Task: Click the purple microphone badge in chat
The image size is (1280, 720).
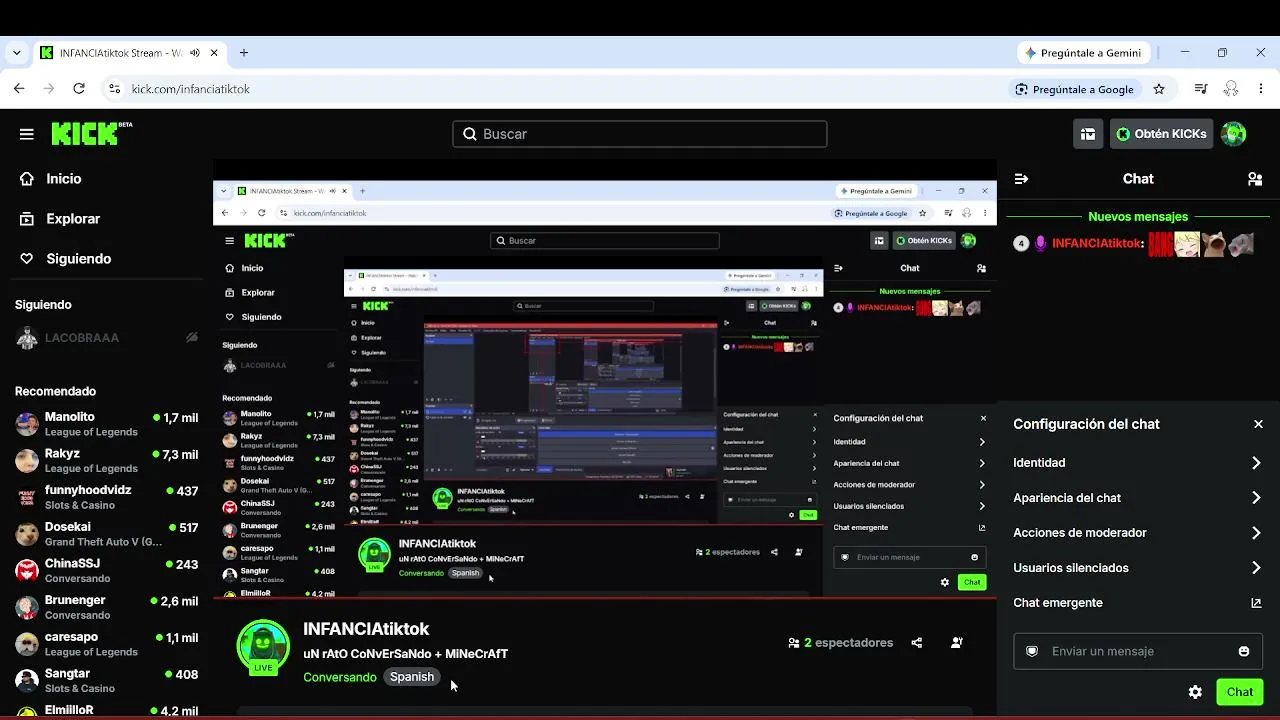Action: (x=1040, y=243)
